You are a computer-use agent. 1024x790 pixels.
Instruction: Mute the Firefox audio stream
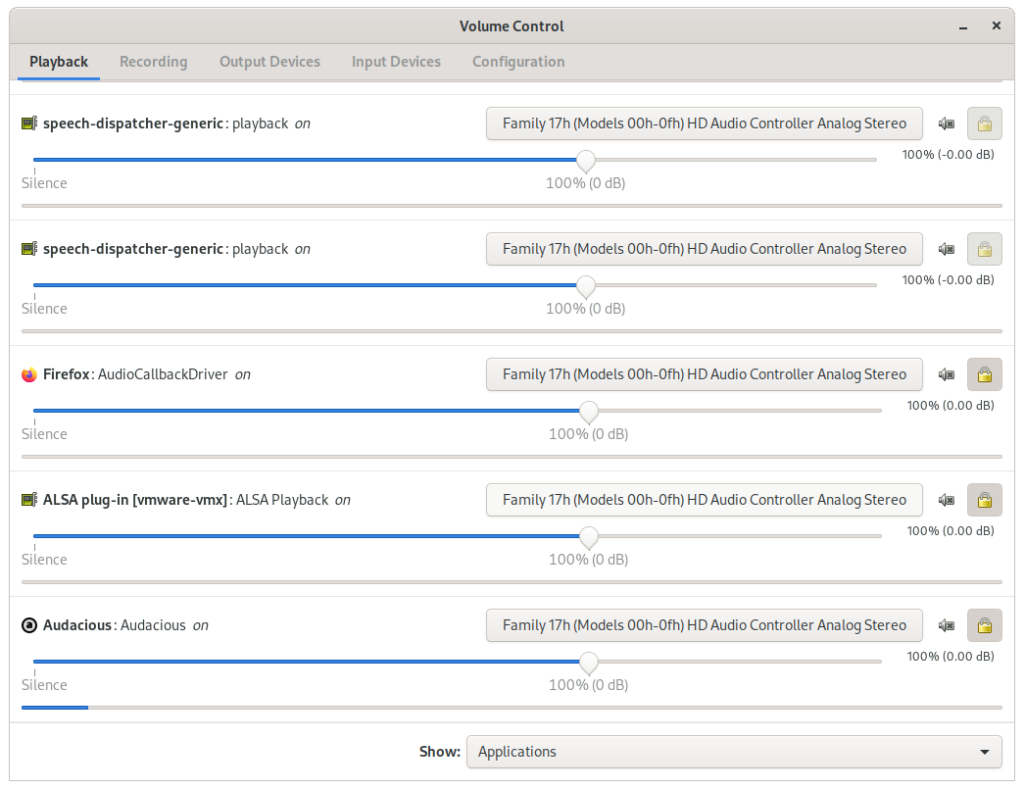pyautogui.click(x=946, y=375)
